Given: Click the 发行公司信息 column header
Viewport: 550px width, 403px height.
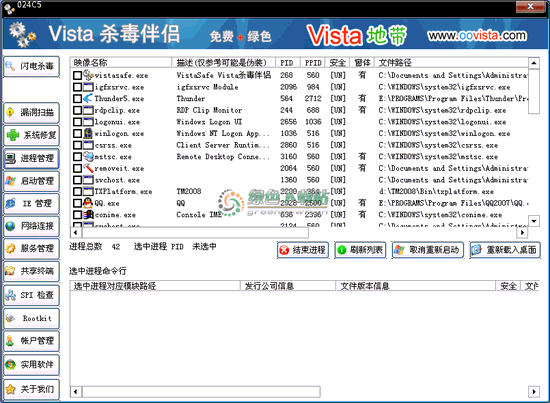Looking at the screenshot, I should coord(288,286).
